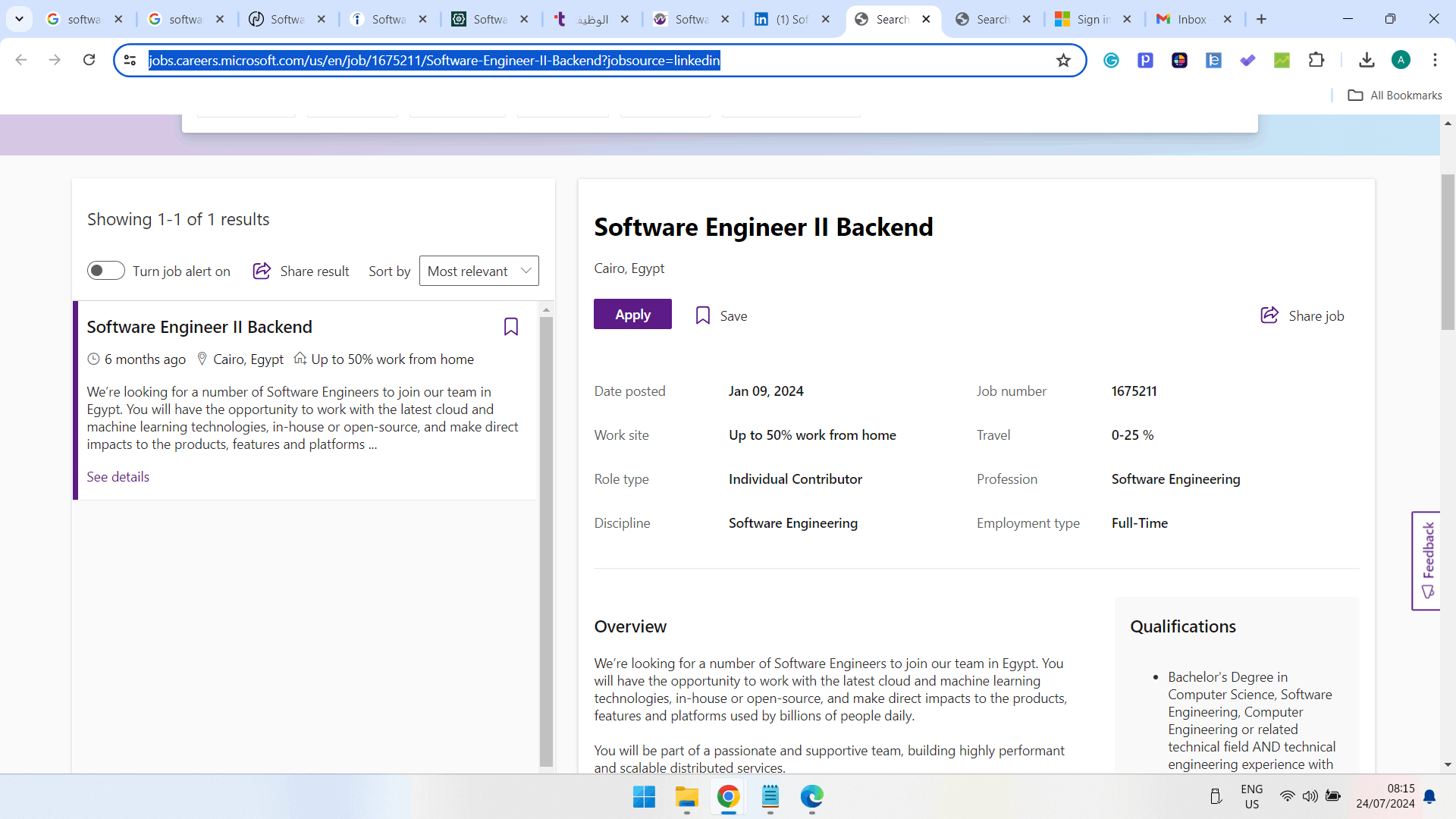Click the Share job icon

click(x=1269, y=315)
